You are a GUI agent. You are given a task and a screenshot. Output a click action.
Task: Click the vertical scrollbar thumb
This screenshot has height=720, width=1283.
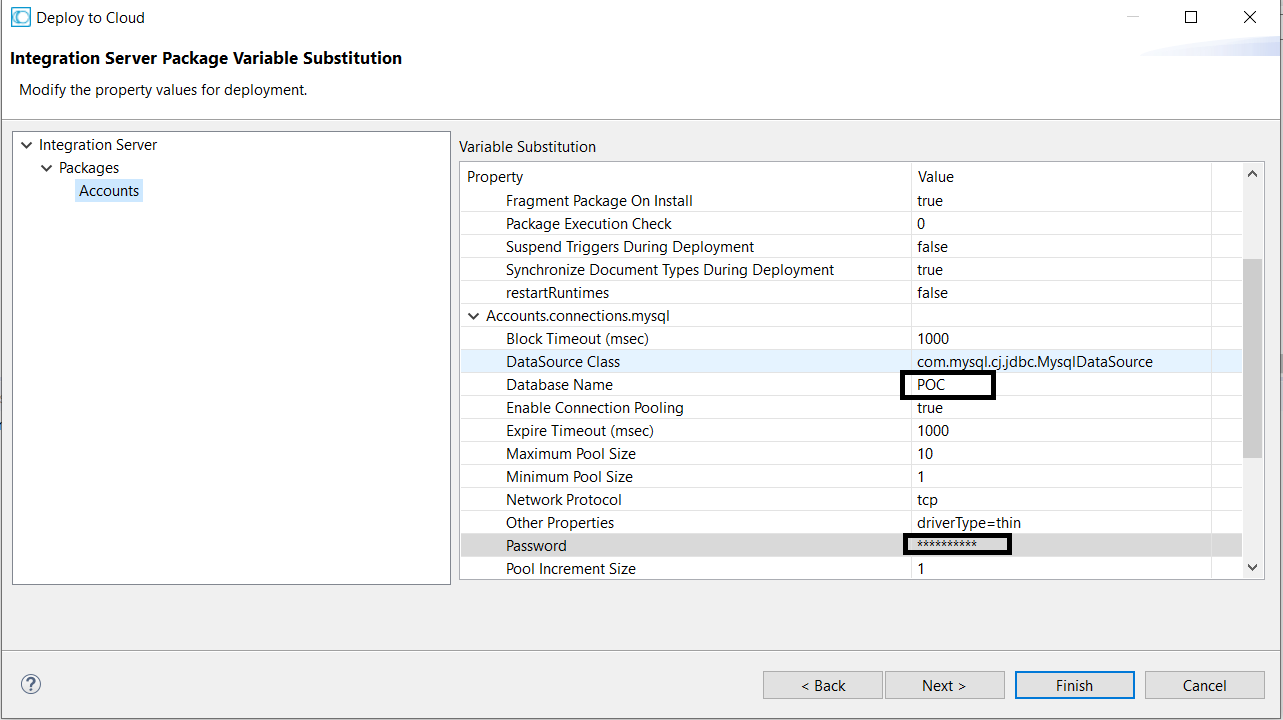point(1252,358)
